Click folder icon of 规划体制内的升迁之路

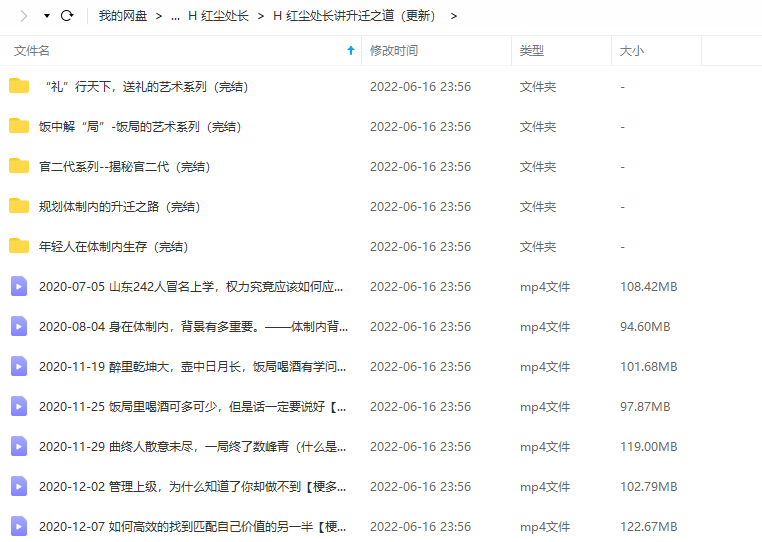19,206
